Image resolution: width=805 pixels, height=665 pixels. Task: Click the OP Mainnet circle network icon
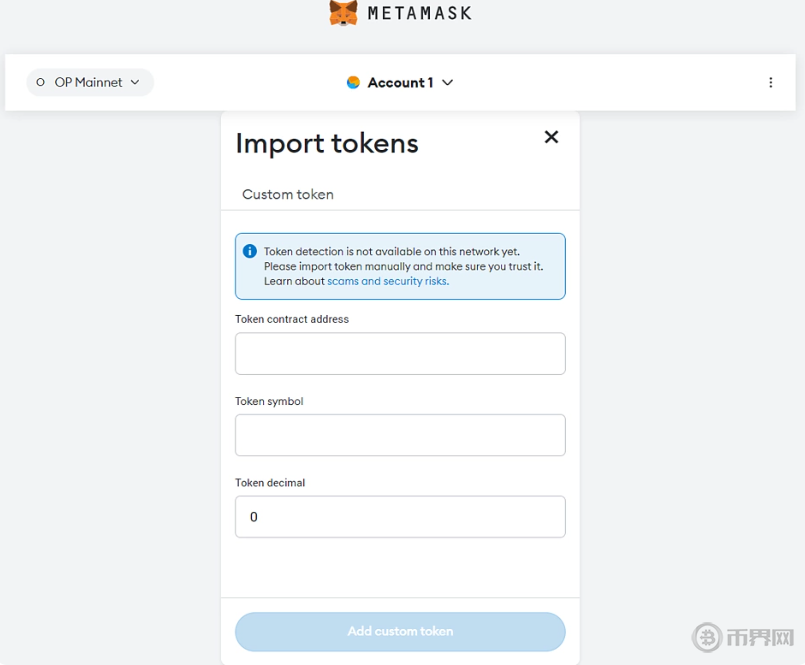tap(41, 82)
